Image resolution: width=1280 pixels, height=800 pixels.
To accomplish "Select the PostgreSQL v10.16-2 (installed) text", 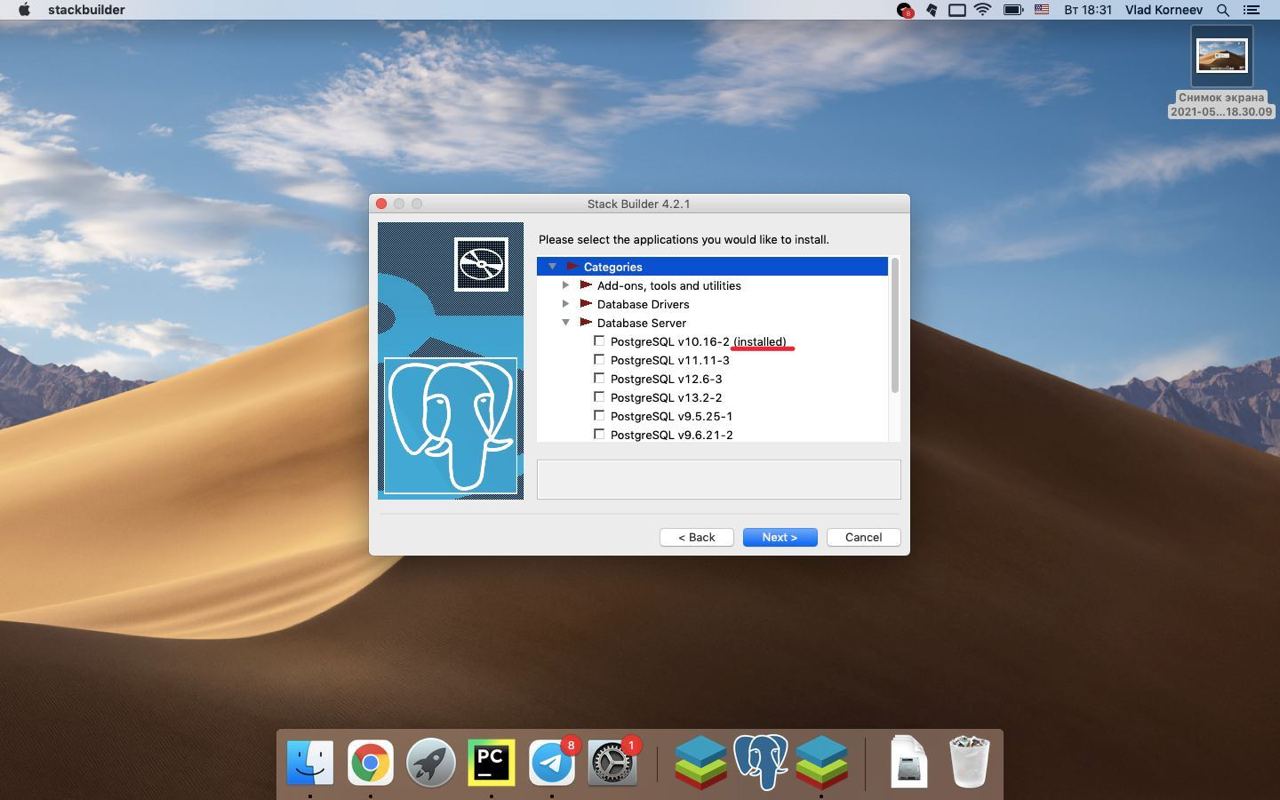I will click(x=698, y=342).
